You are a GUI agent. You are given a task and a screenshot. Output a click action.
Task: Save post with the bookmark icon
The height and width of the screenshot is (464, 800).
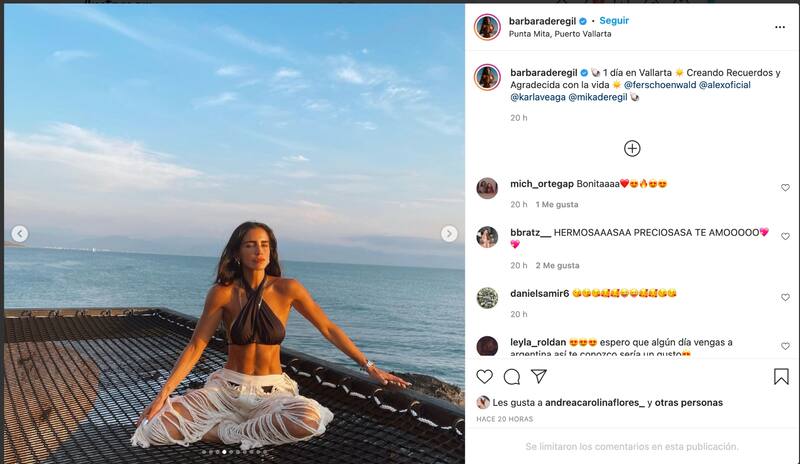coord(781,377)
